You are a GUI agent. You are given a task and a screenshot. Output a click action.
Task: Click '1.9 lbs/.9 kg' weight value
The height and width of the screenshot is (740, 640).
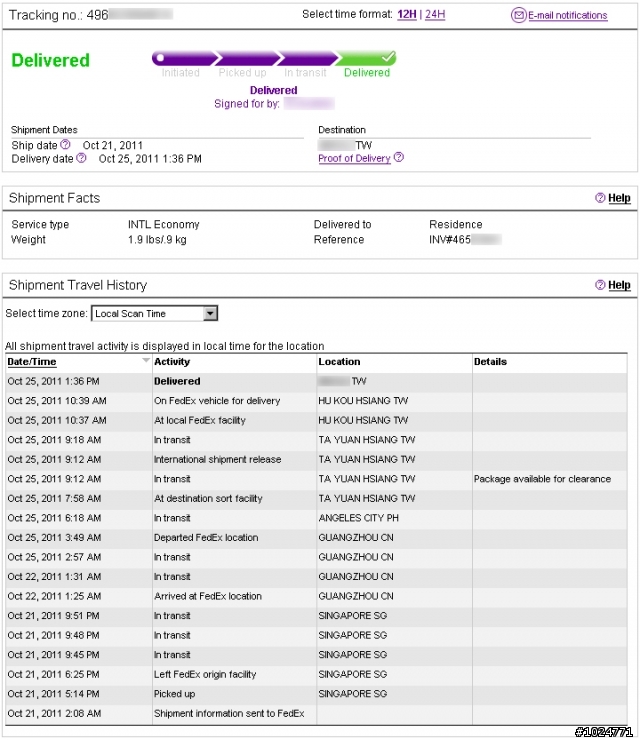[x=157, y=240]
